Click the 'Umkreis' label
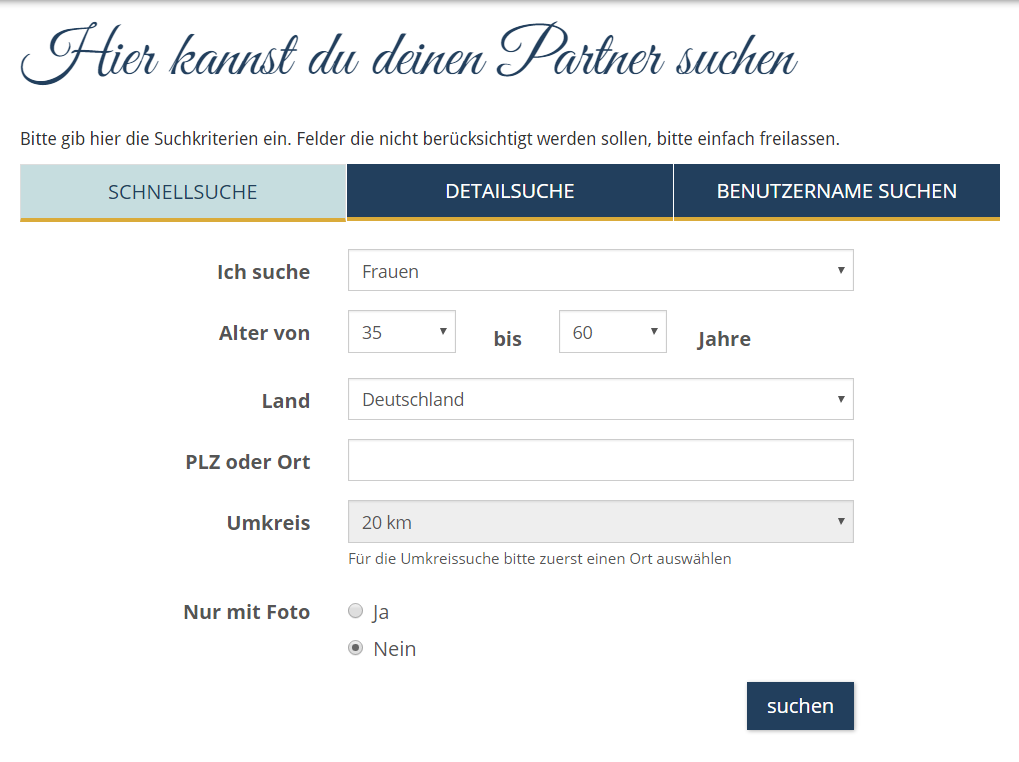 (x=268, y=523)
